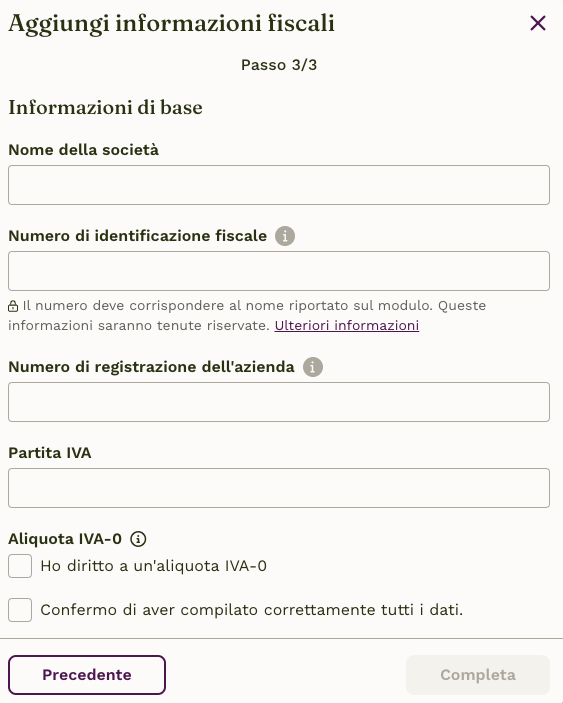Click the Passo 3/3 step indicator
Screen dimensions: 563x703
click(x=279, y=65)
